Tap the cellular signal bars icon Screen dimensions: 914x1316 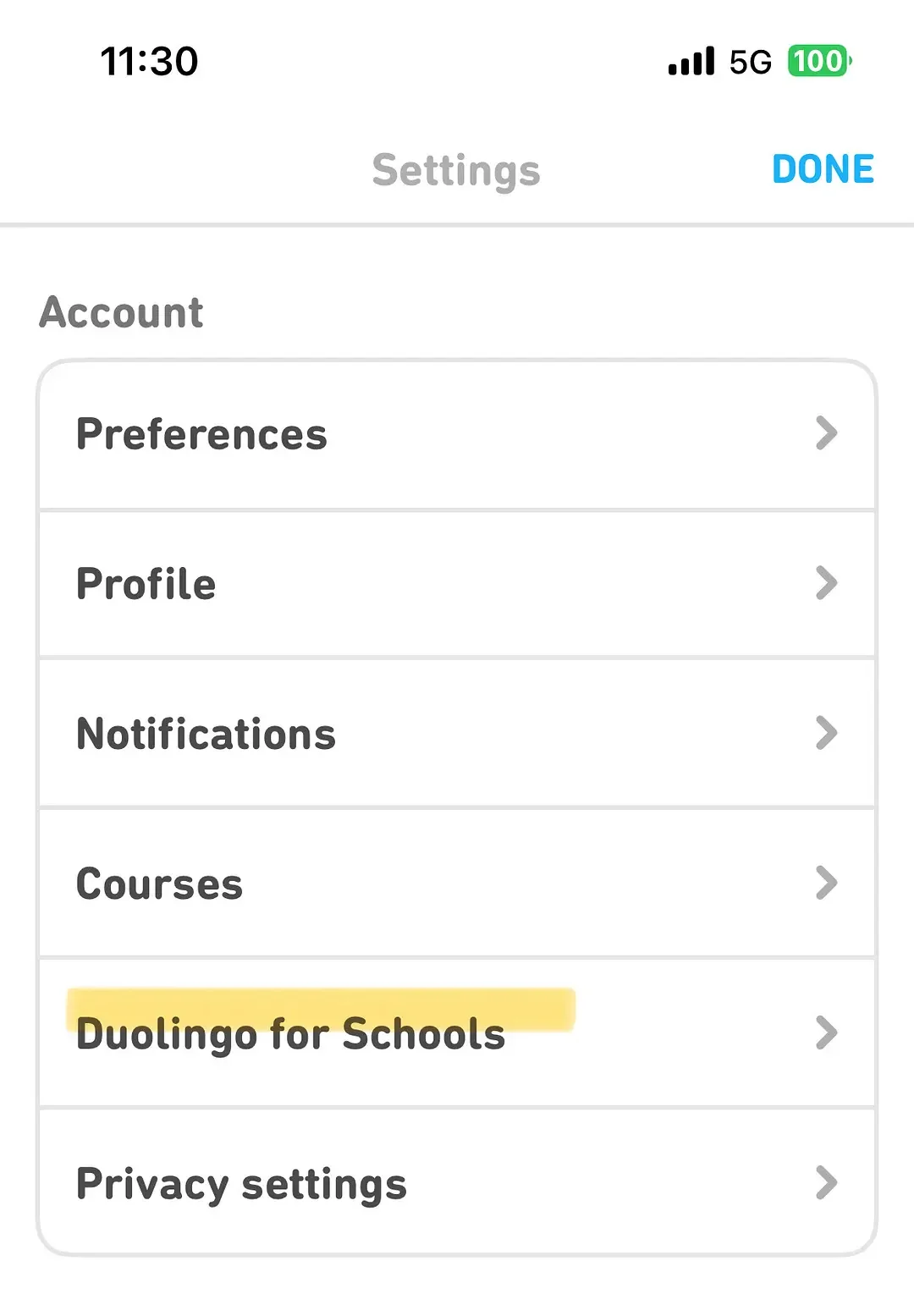tap(691, 62)
